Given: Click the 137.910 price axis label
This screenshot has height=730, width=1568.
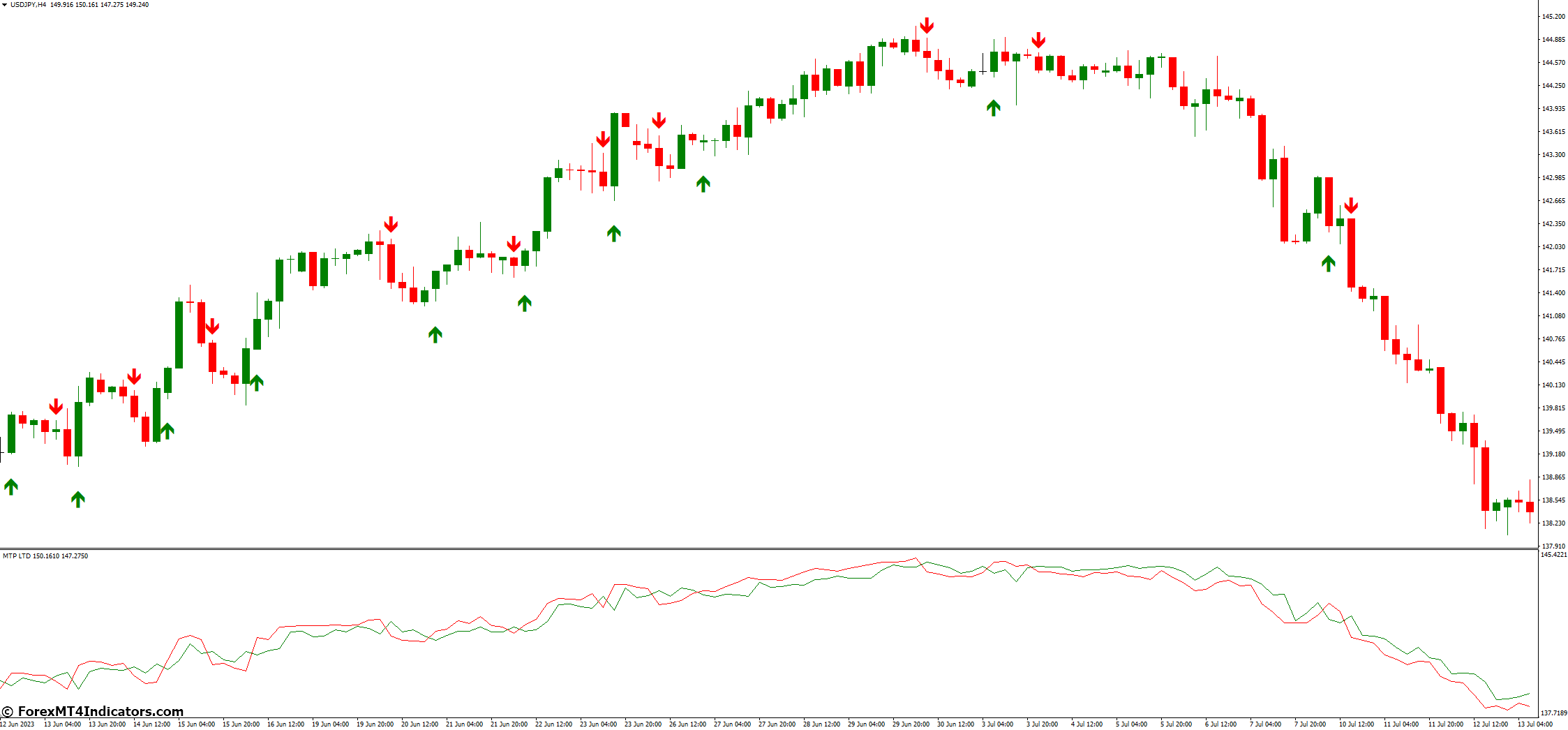Looking at the screenshot, I should point(1553,546).
